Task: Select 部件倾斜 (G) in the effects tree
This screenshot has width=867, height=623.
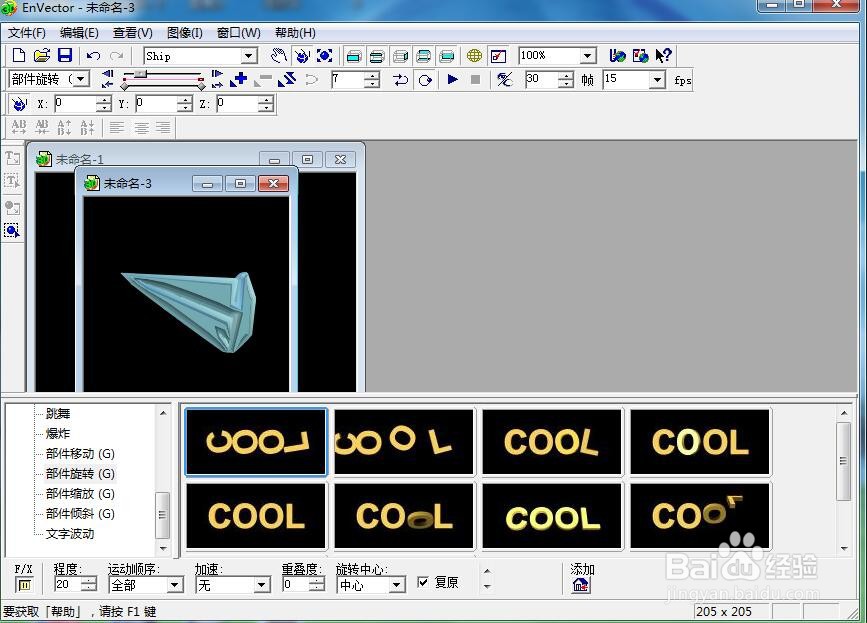Action: pyautogui.click(x=80, y=514)
